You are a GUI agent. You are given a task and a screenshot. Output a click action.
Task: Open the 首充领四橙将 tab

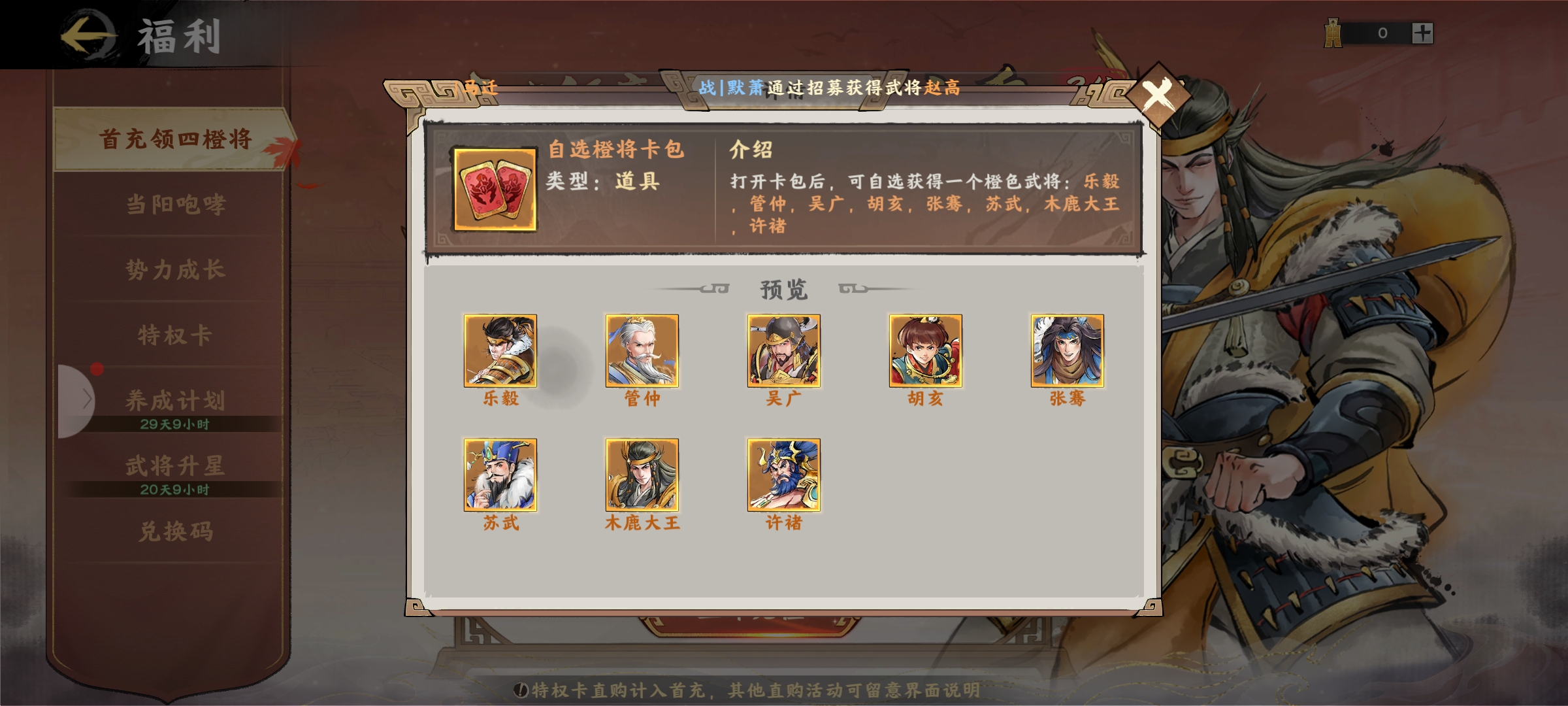(x=175, y=139)
